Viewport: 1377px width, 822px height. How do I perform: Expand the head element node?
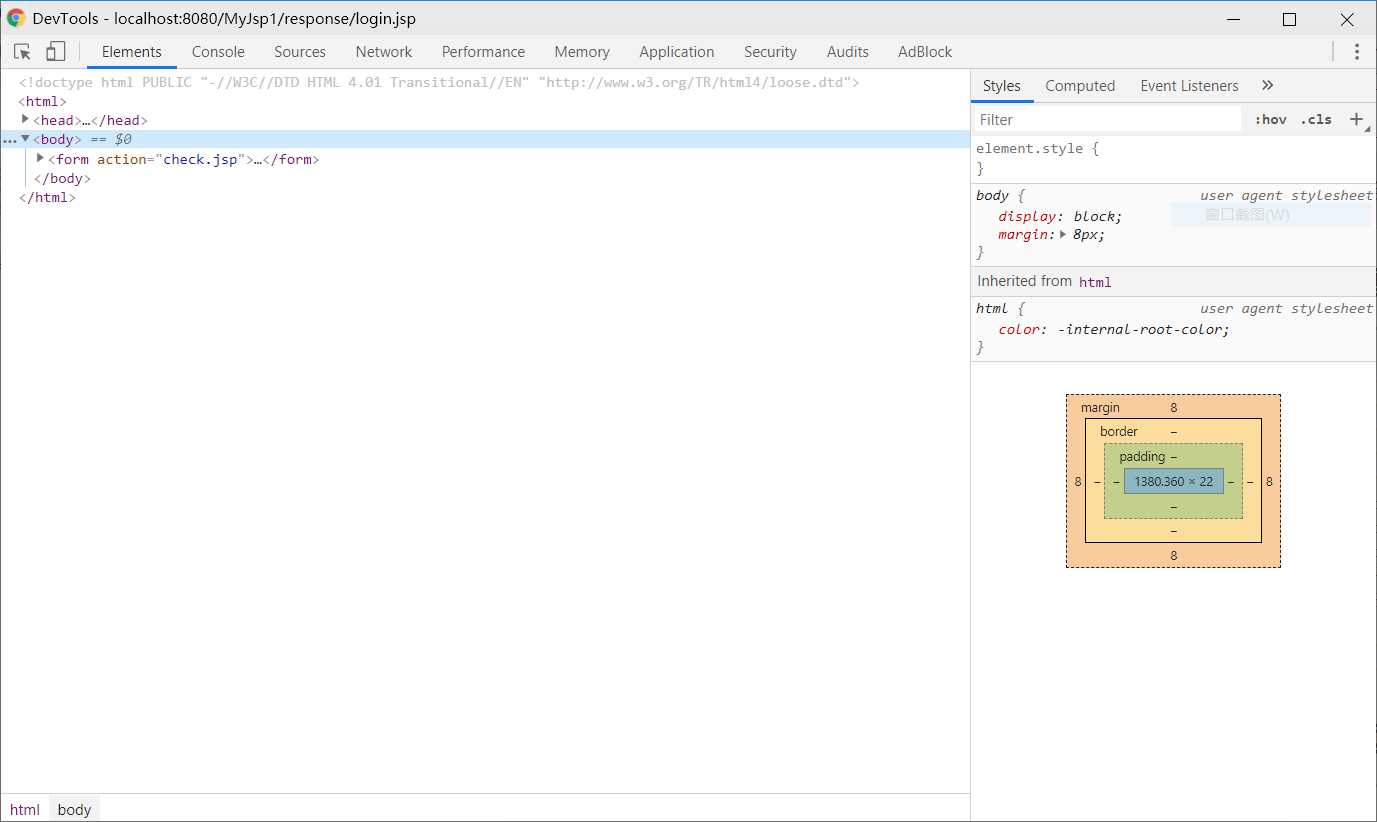tap(26, 119)
